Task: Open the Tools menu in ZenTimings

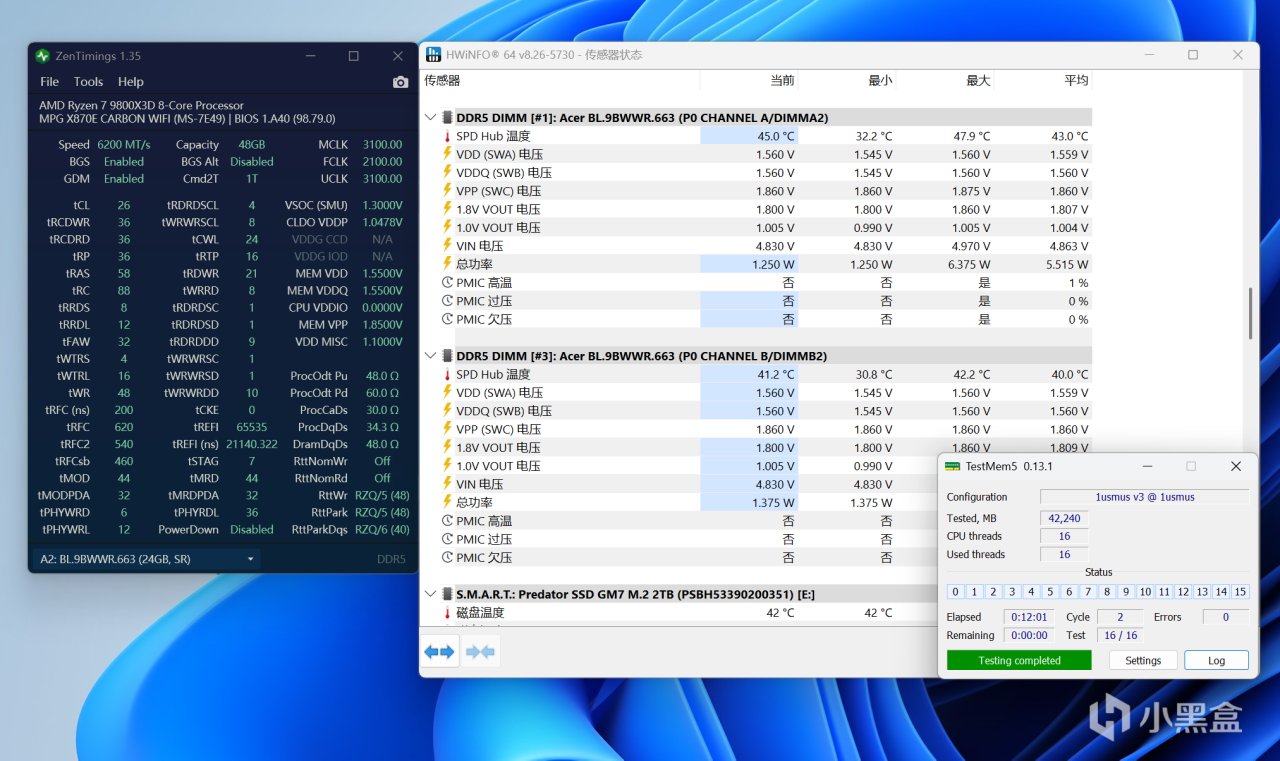Action: (x=88, y=82)
